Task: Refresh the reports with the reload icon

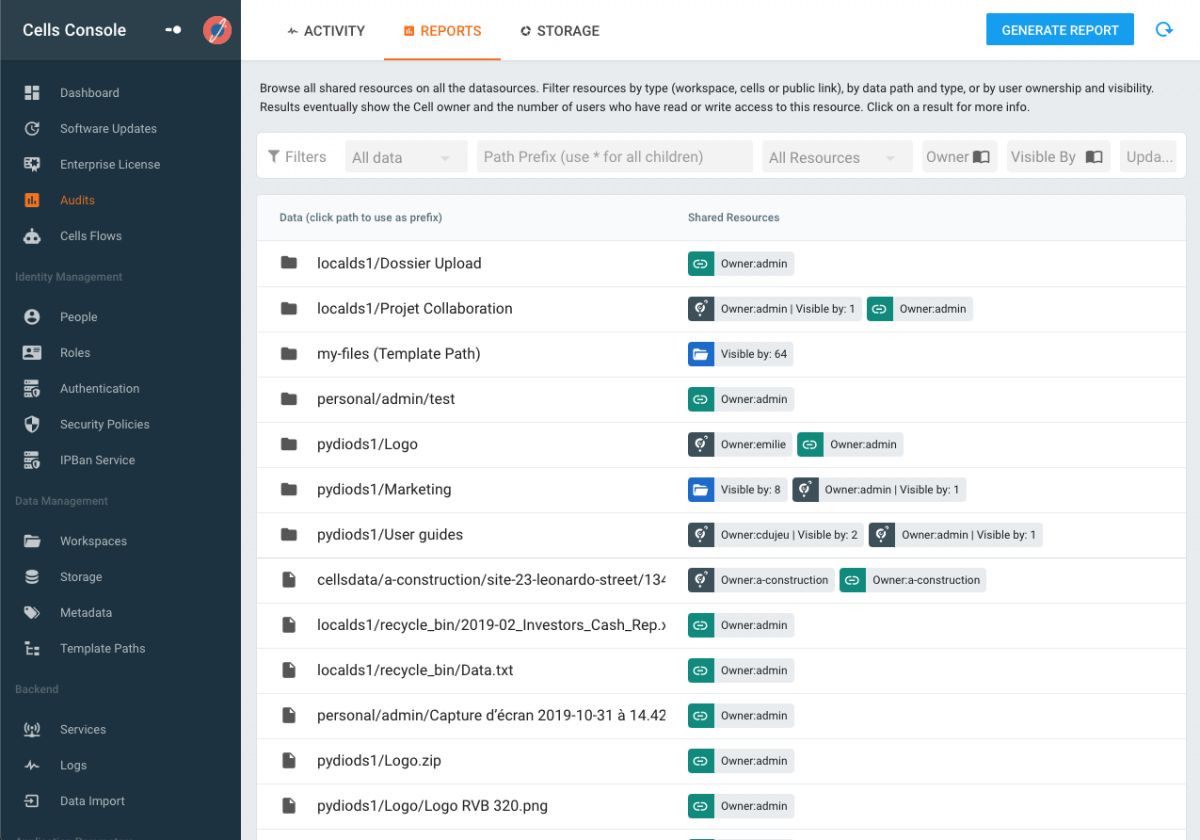Action: (x=1164, y=29)
